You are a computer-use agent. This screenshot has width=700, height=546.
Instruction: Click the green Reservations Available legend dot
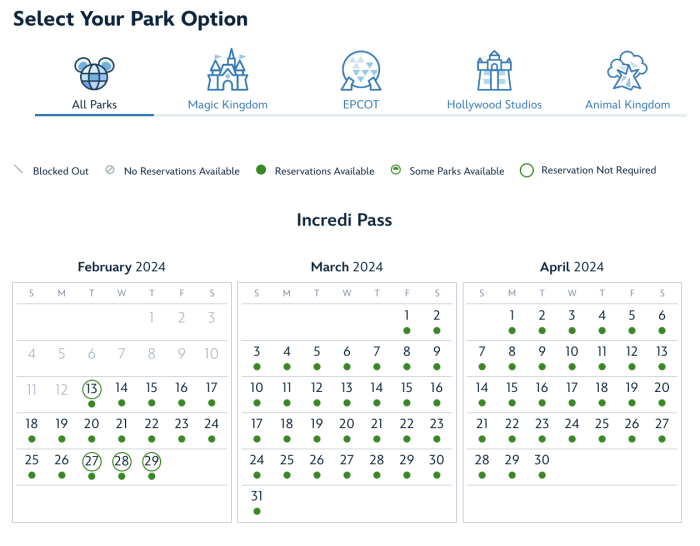260,171
